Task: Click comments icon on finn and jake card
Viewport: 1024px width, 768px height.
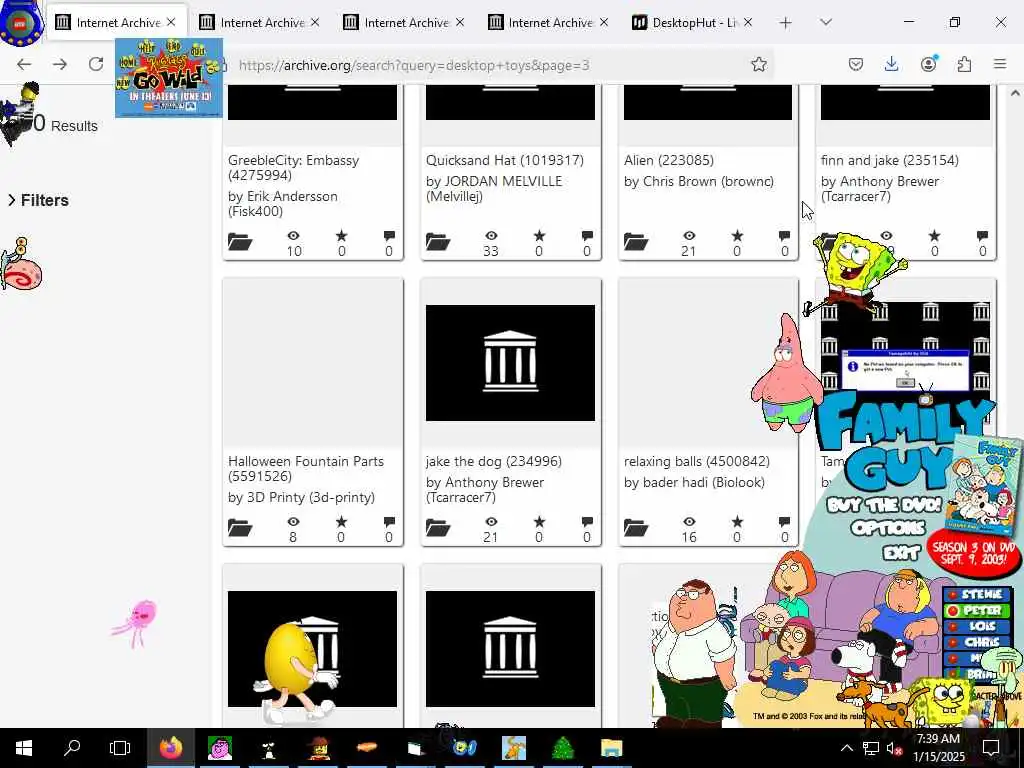Action: point(982,235)
